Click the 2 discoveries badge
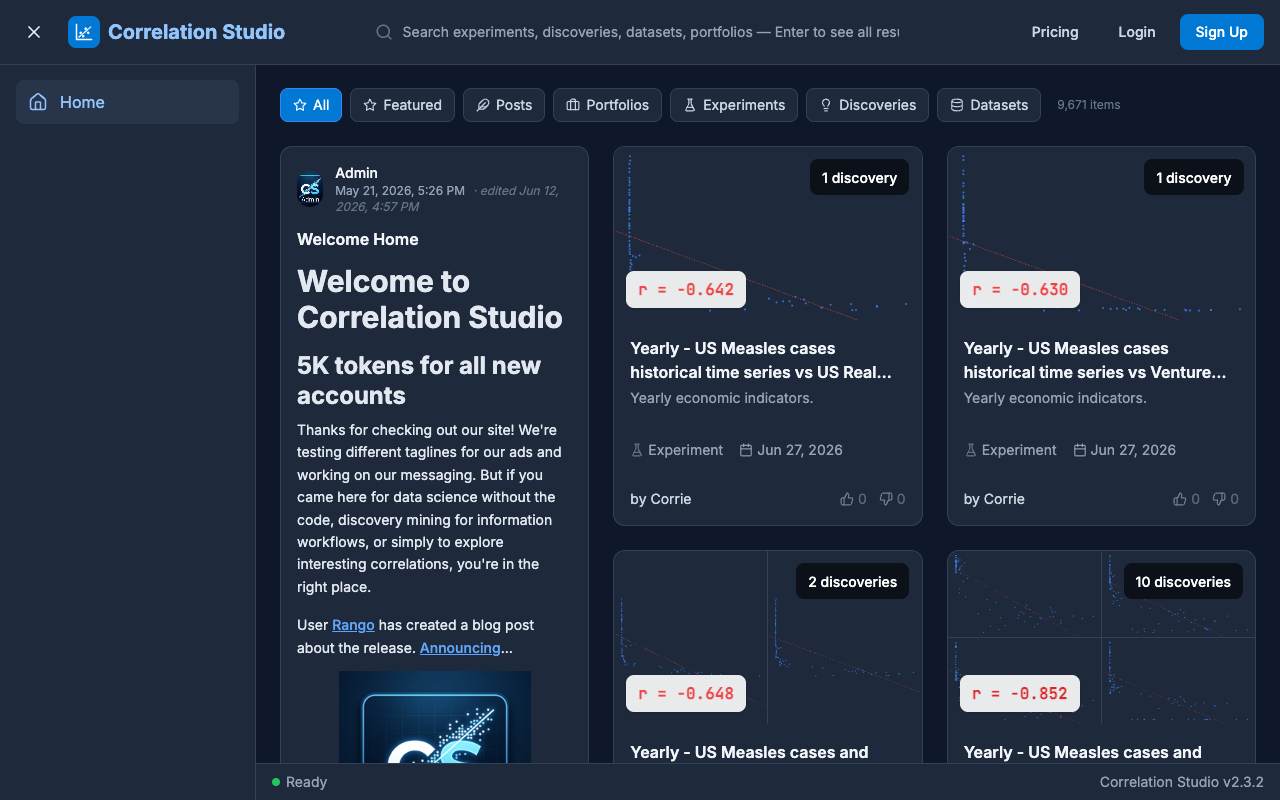The width and height of the screenshot is (1280, 800). click(x=852, y=582)
